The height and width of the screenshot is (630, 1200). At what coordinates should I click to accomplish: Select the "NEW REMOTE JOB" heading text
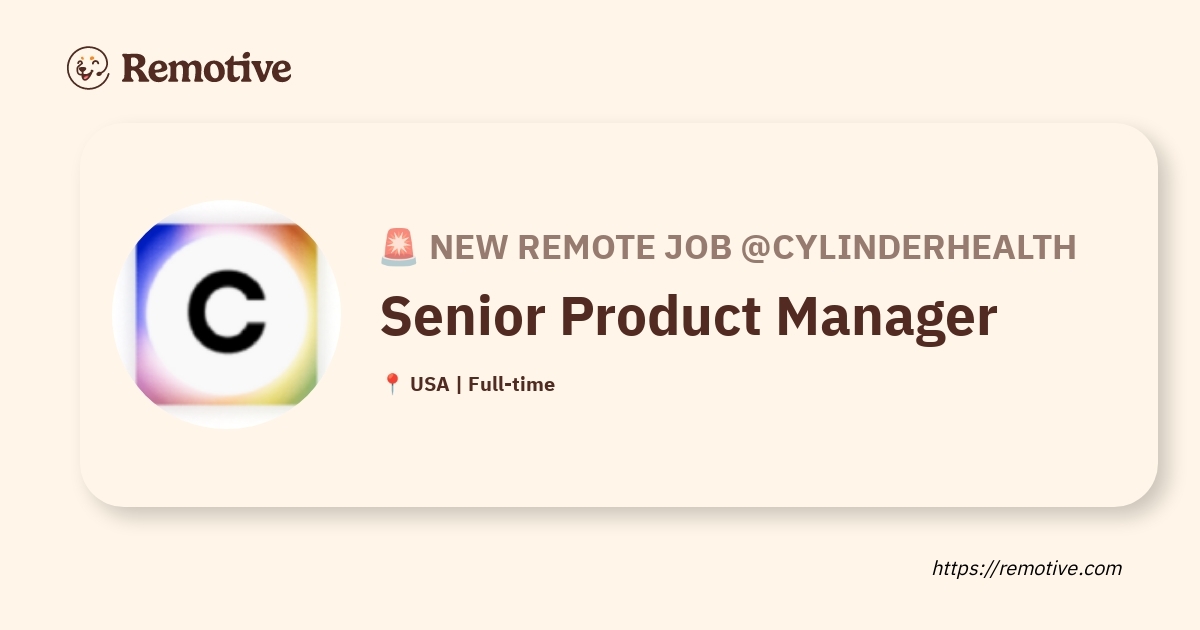(x=580, y=247)
